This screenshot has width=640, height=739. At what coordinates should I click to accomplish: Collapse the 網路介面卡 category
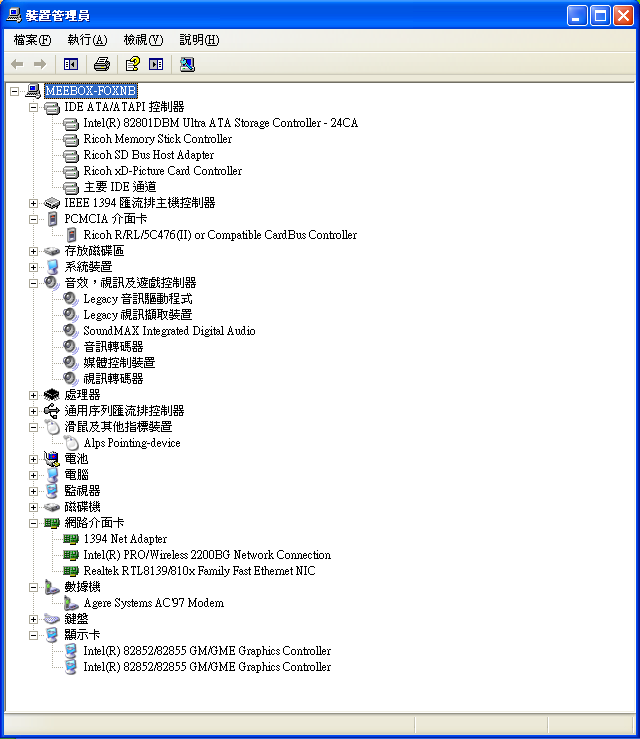click(33, 524)
